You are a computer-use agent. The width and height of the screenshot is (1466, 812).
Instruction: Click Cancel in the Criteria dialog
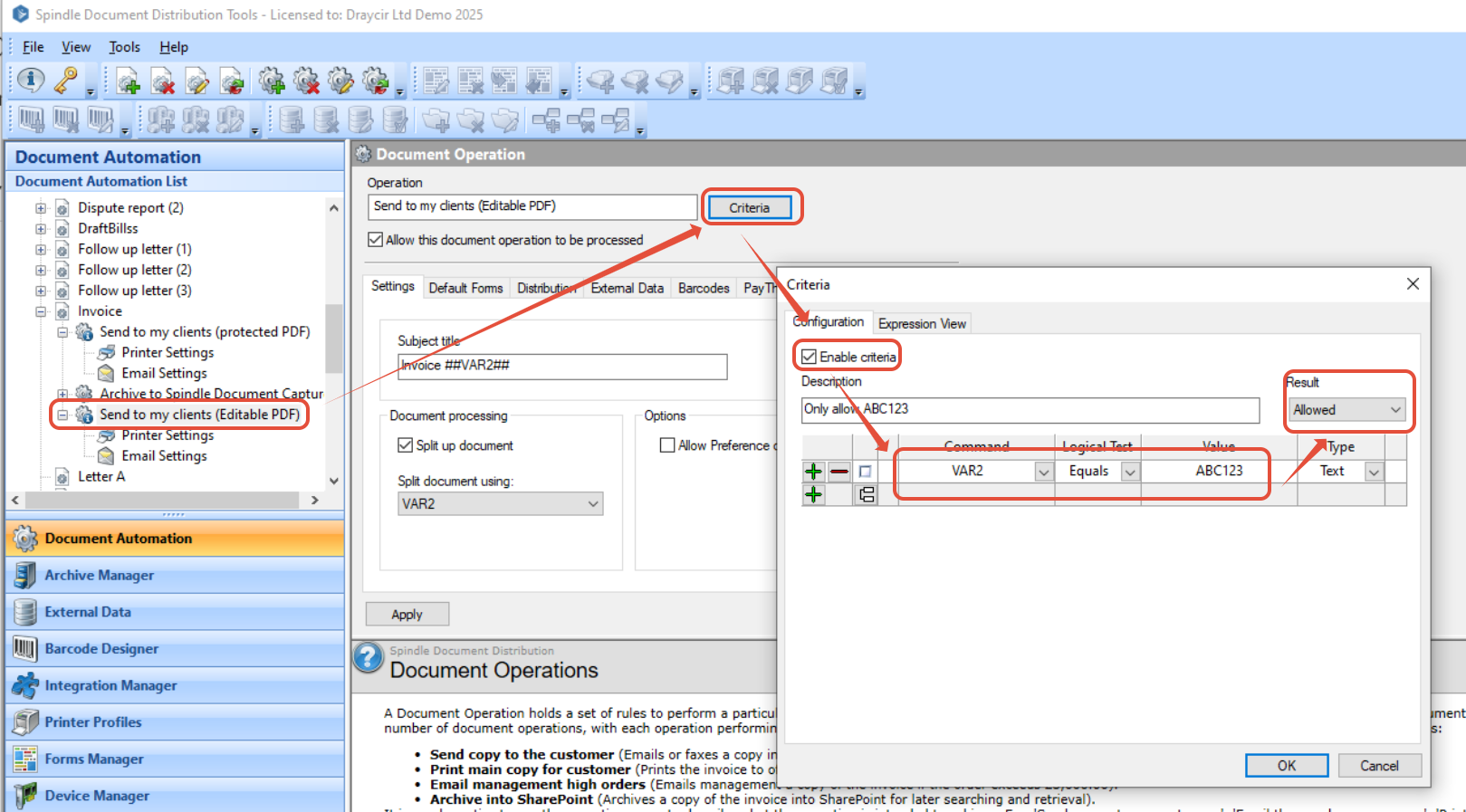(1379, 766)
